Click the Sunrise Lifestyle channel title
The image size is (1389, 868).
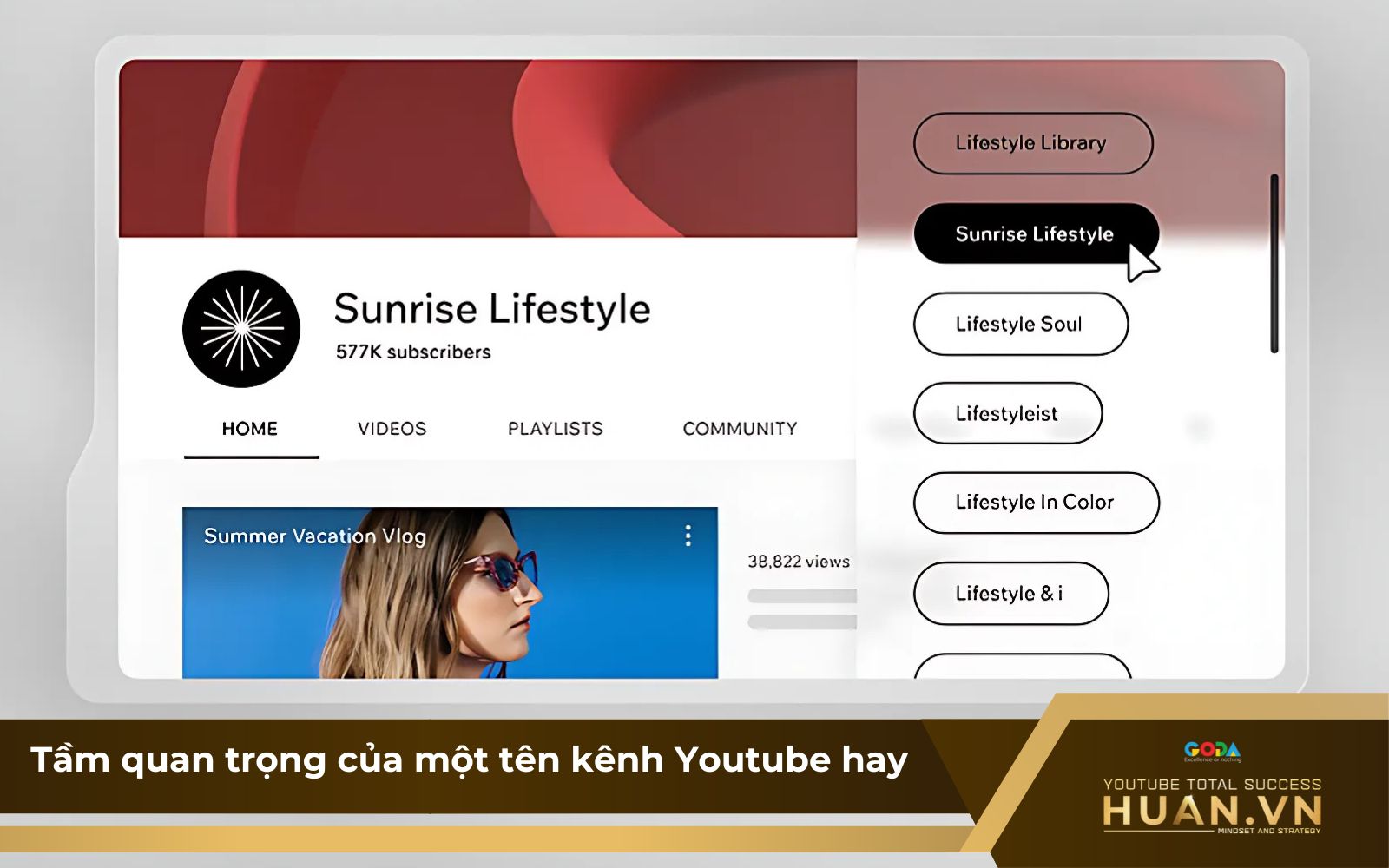(492, 309)
